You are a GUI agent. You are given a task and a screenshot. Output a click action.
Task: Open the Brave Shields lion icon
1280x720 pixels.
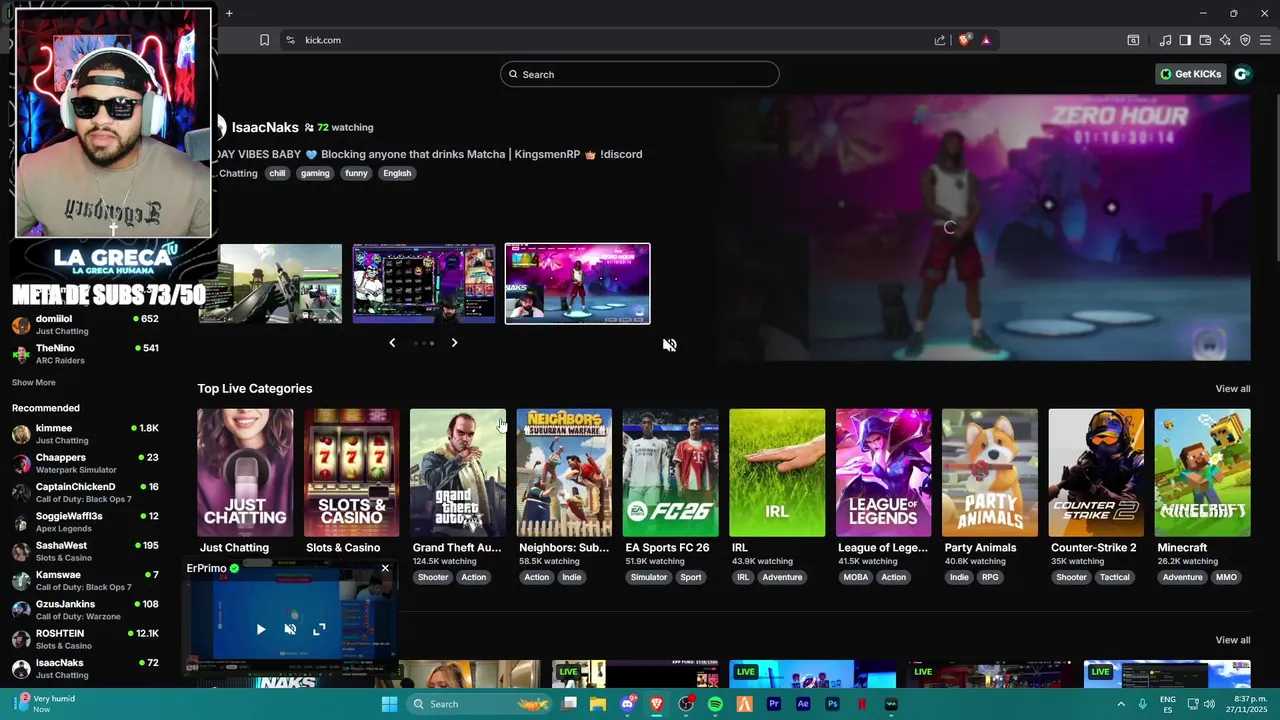(x=964, y=40)
